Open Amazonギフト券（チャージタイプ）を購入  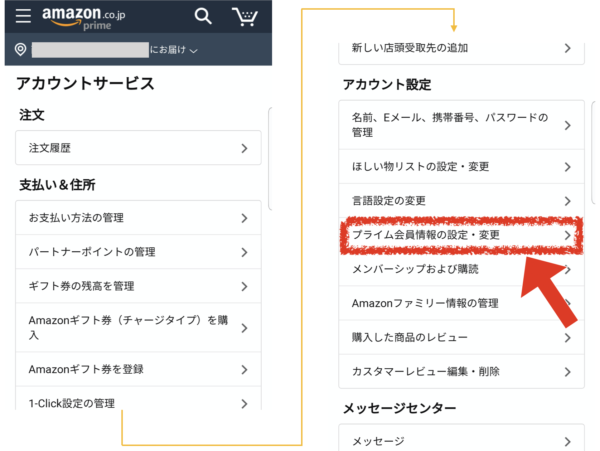[x=138, y=327]
